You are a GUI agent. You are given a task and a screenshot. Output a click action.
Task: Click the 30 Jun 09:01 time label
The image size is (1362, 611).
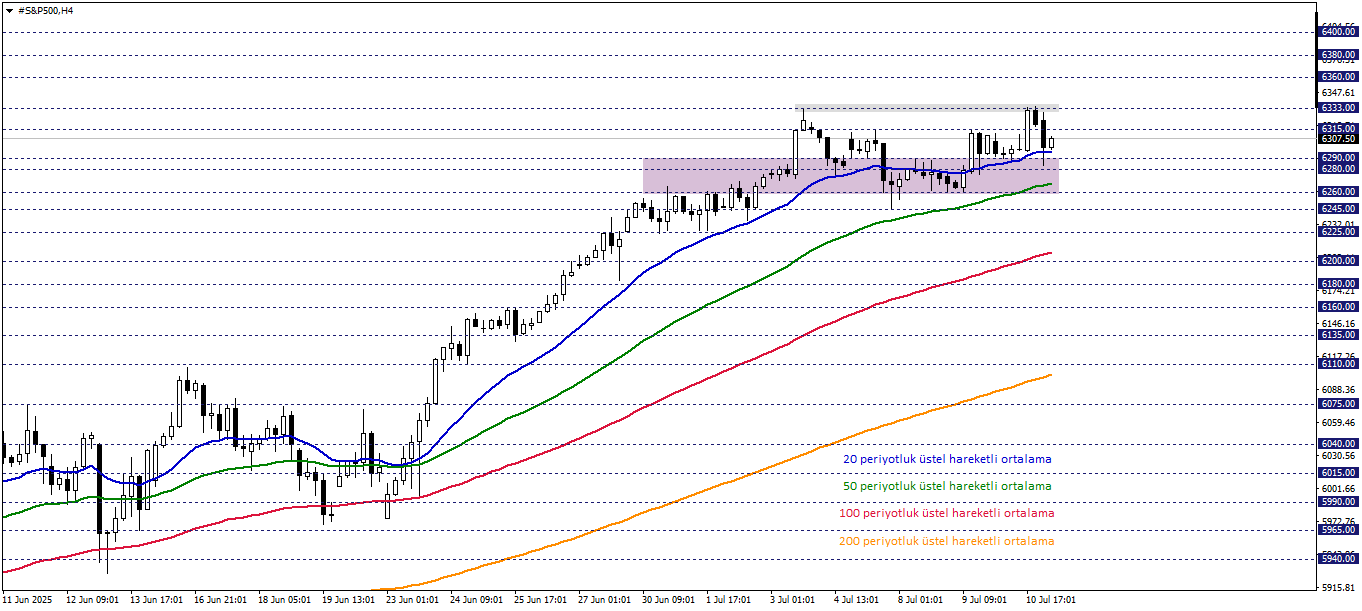(x=668, y=600)
